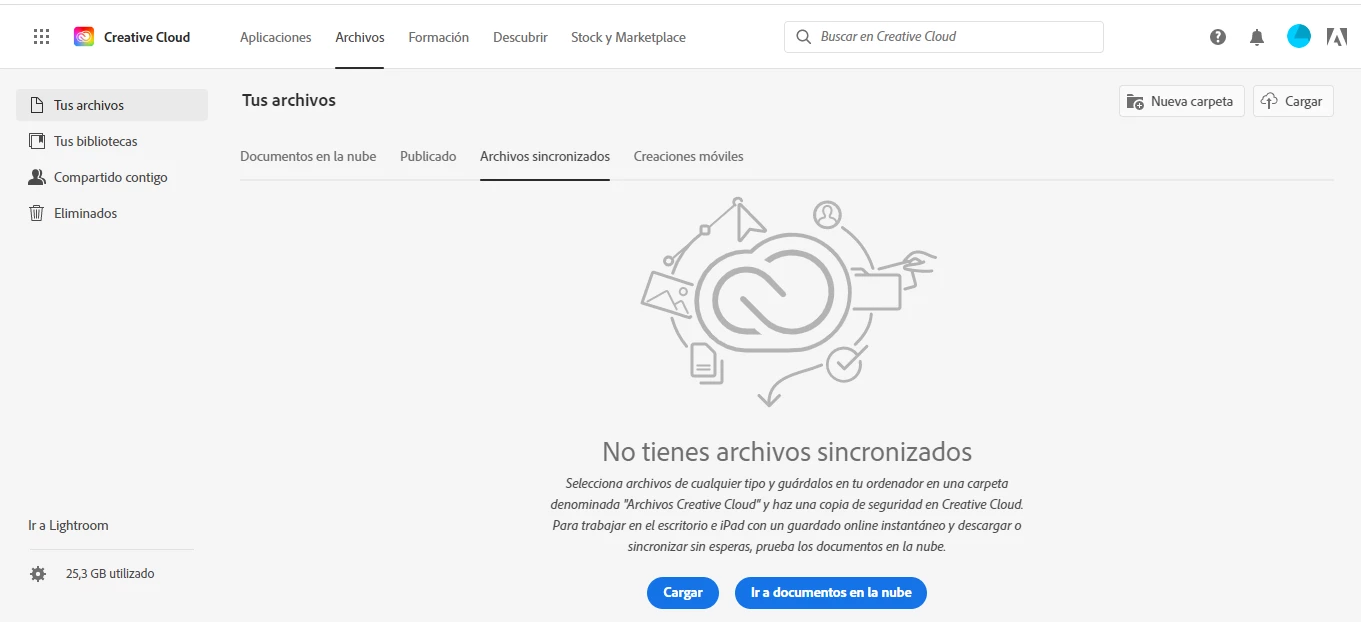
Task: Switch to Creaciones móviles tab
Action: [688, 156]
